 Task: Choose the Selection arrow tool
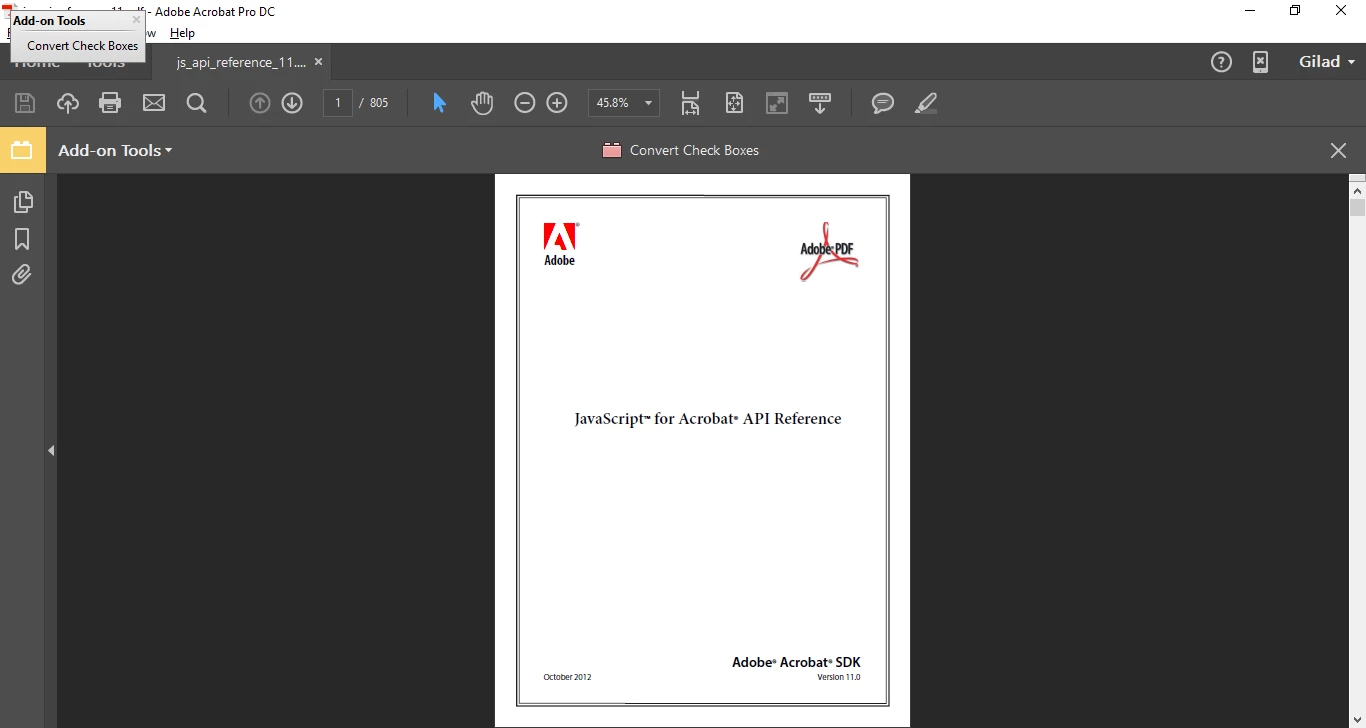(439, 103)
